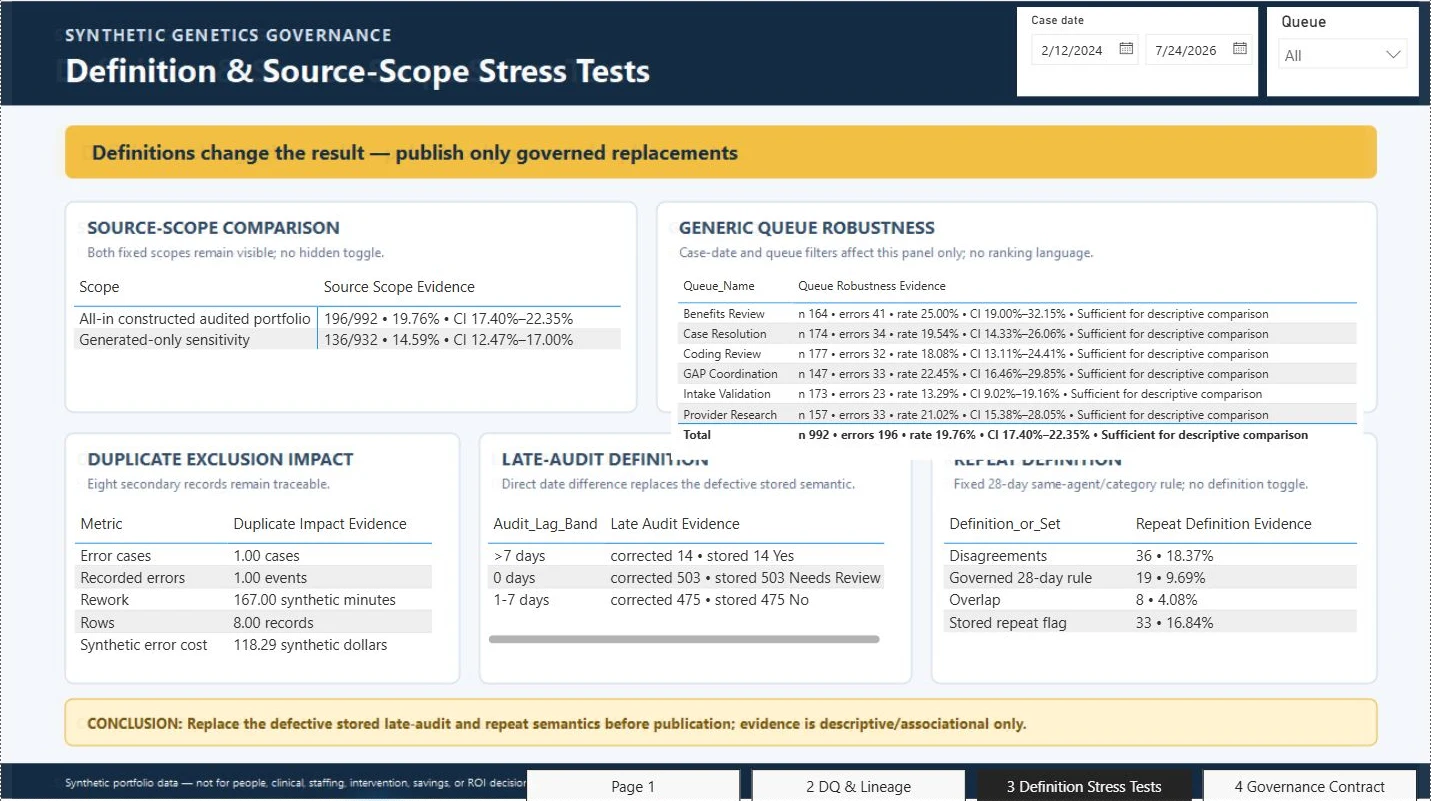This screenshot has height=801, width=1431.
Task: Open the end date calendar picker icon
Action: 1240,48
